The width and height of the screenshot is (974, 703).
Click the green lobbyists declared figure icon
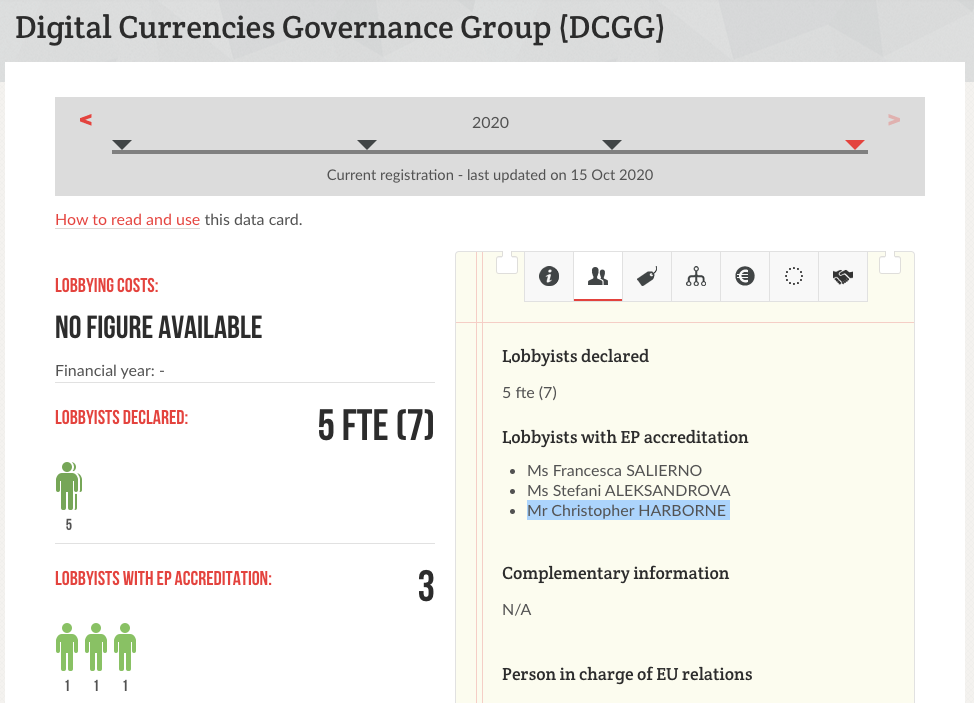tap(68, 486)
